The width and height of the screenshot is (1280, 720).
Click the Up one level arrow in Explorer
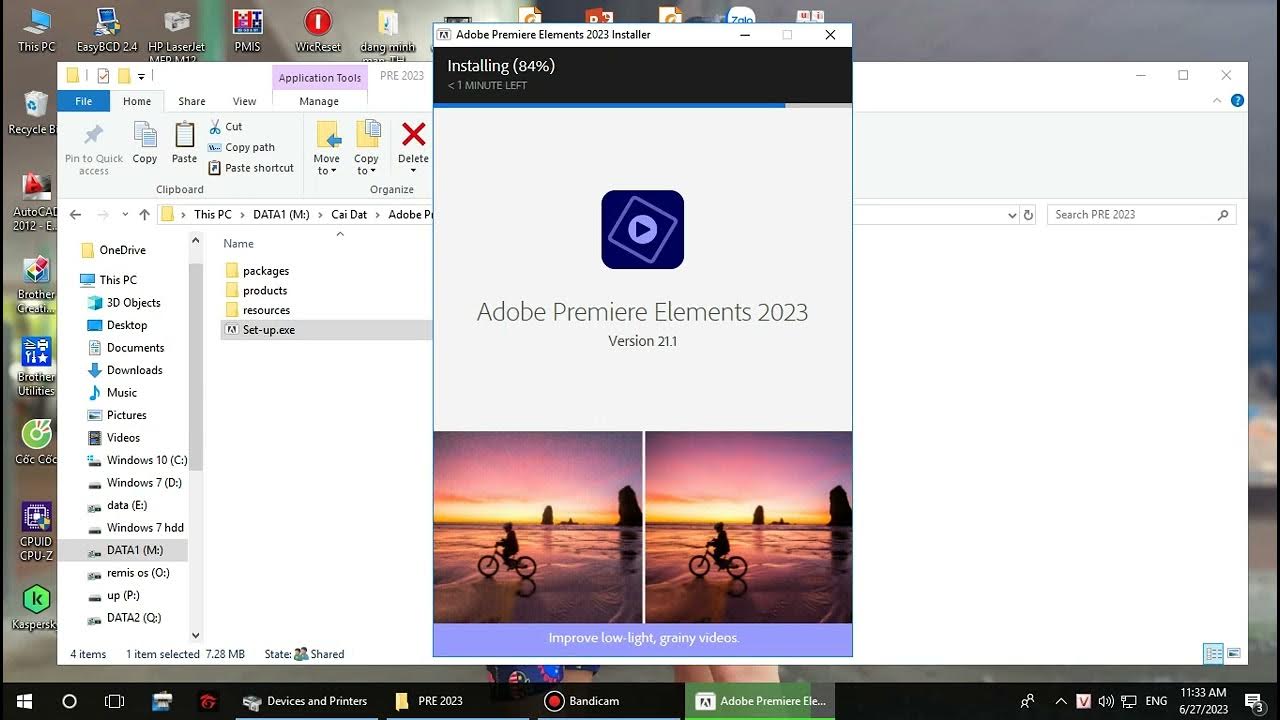pyautogui.click(x=145, y=214)
